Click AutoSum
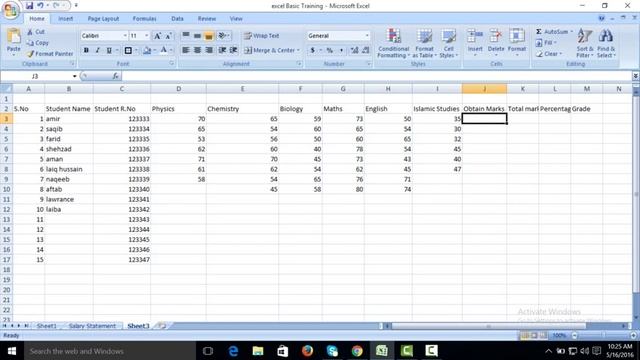 551,32
